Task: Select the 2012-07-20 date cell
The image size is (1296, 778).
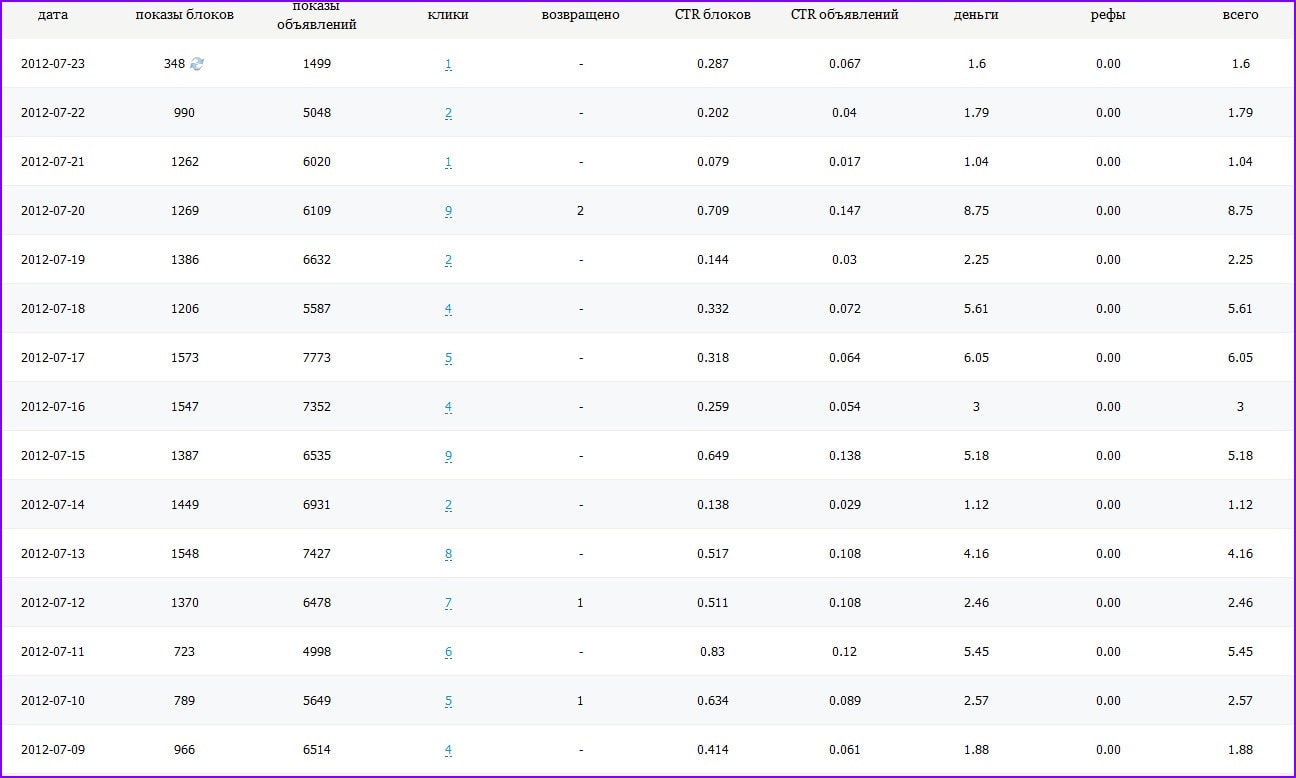Action: (53, 211)
